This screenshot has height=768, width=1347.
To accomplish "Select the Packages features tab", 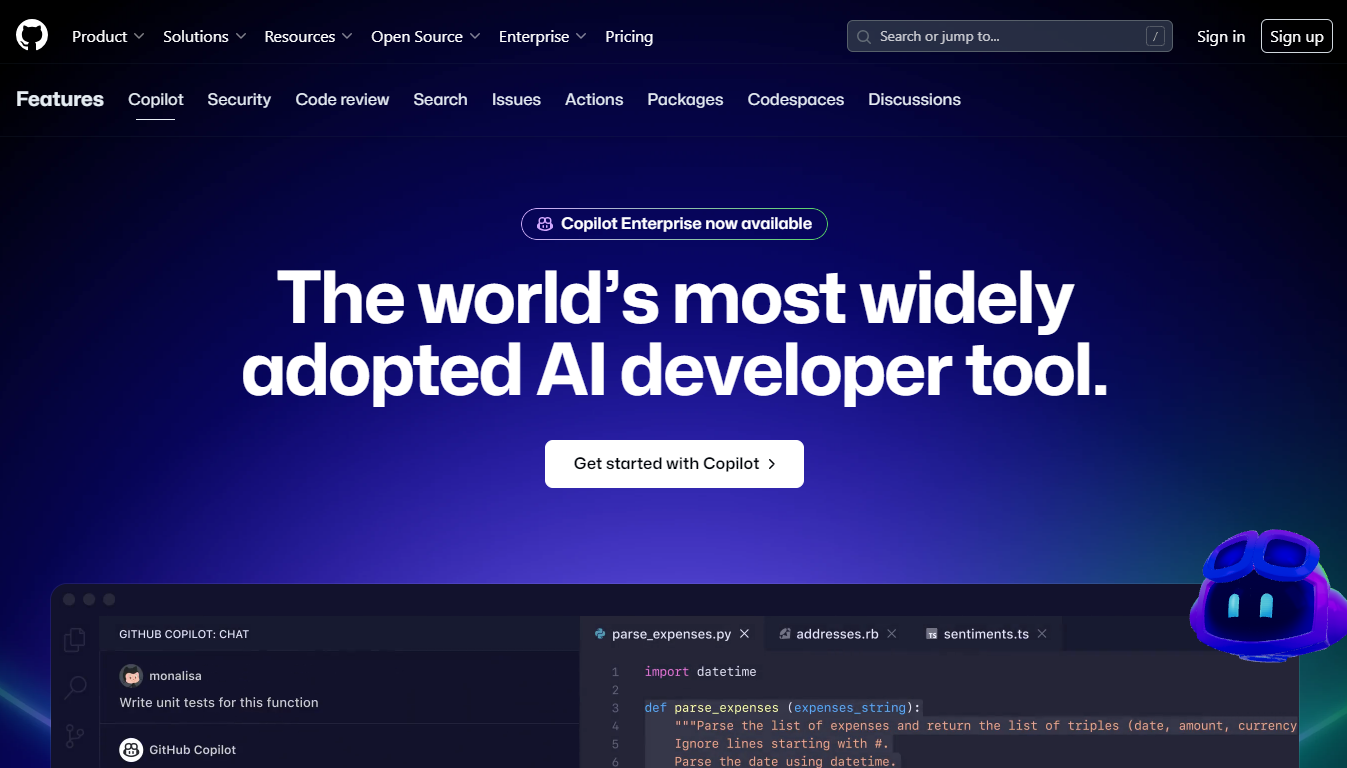I will point(685,100).
